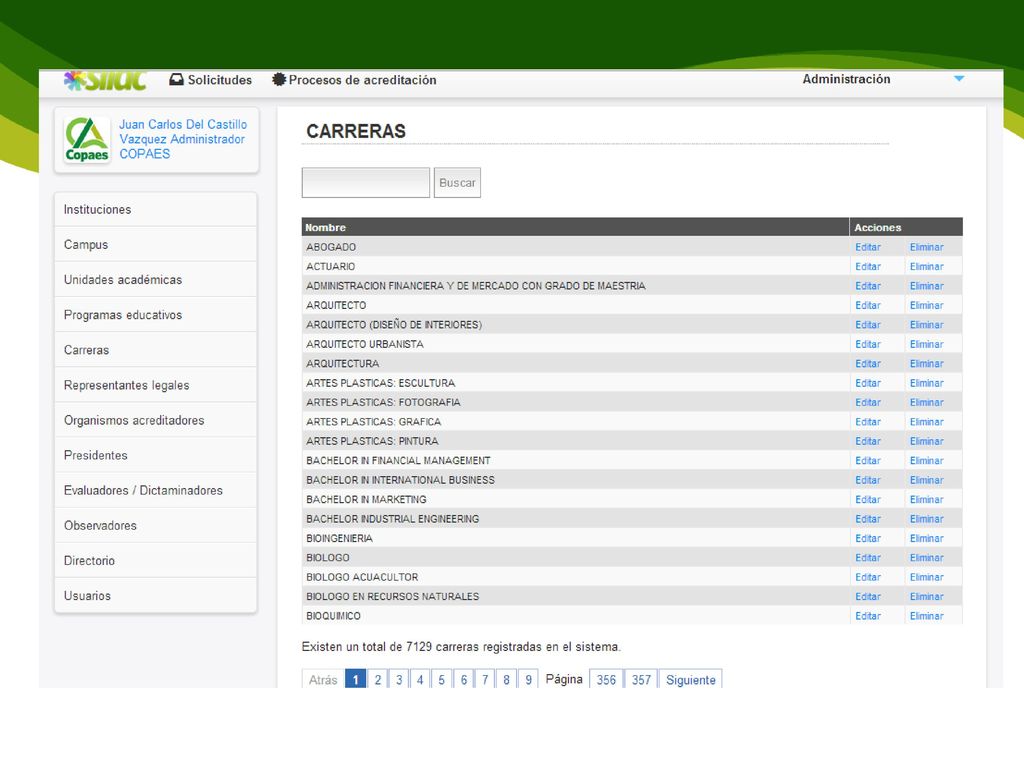The image size is (1024, 768).
Task: Open the Administración menu
Action: pos(846,79)
